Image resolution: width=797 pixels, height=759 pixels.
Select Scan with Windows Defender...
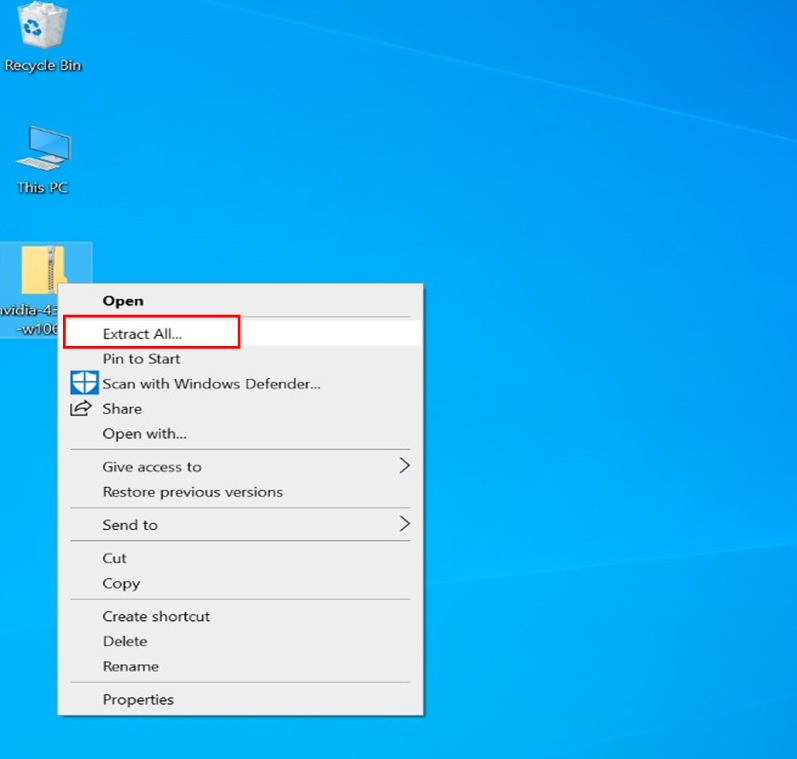[x=240, y=383]
